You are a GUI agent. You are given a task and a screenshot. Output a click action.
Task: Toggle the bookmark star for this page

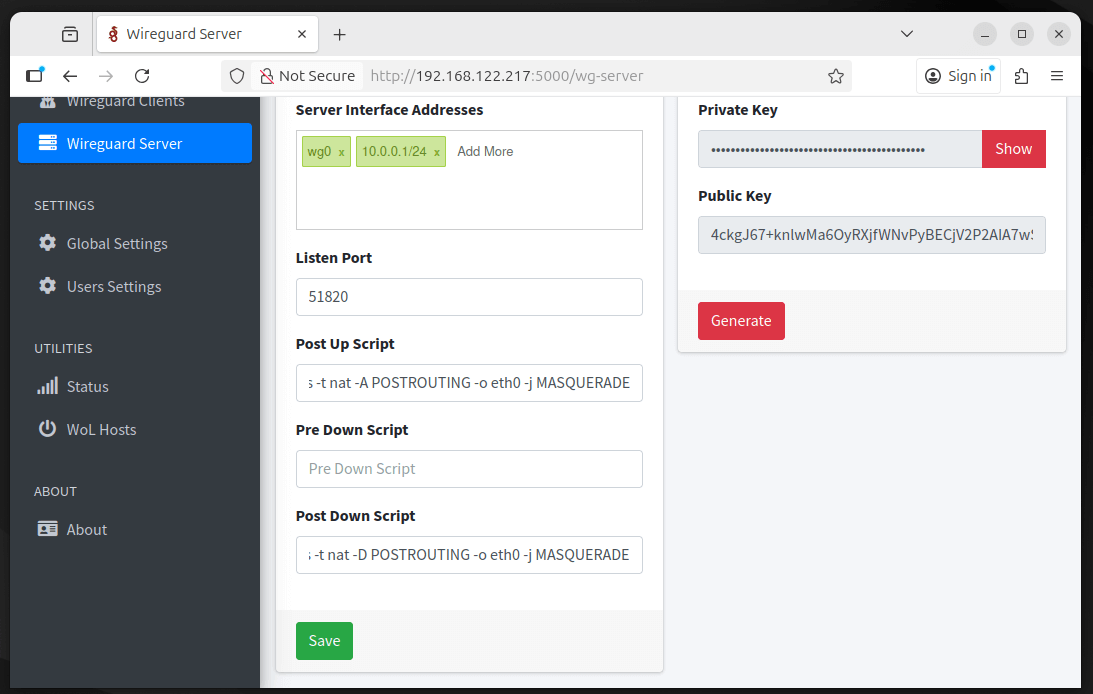click(836, 75)
